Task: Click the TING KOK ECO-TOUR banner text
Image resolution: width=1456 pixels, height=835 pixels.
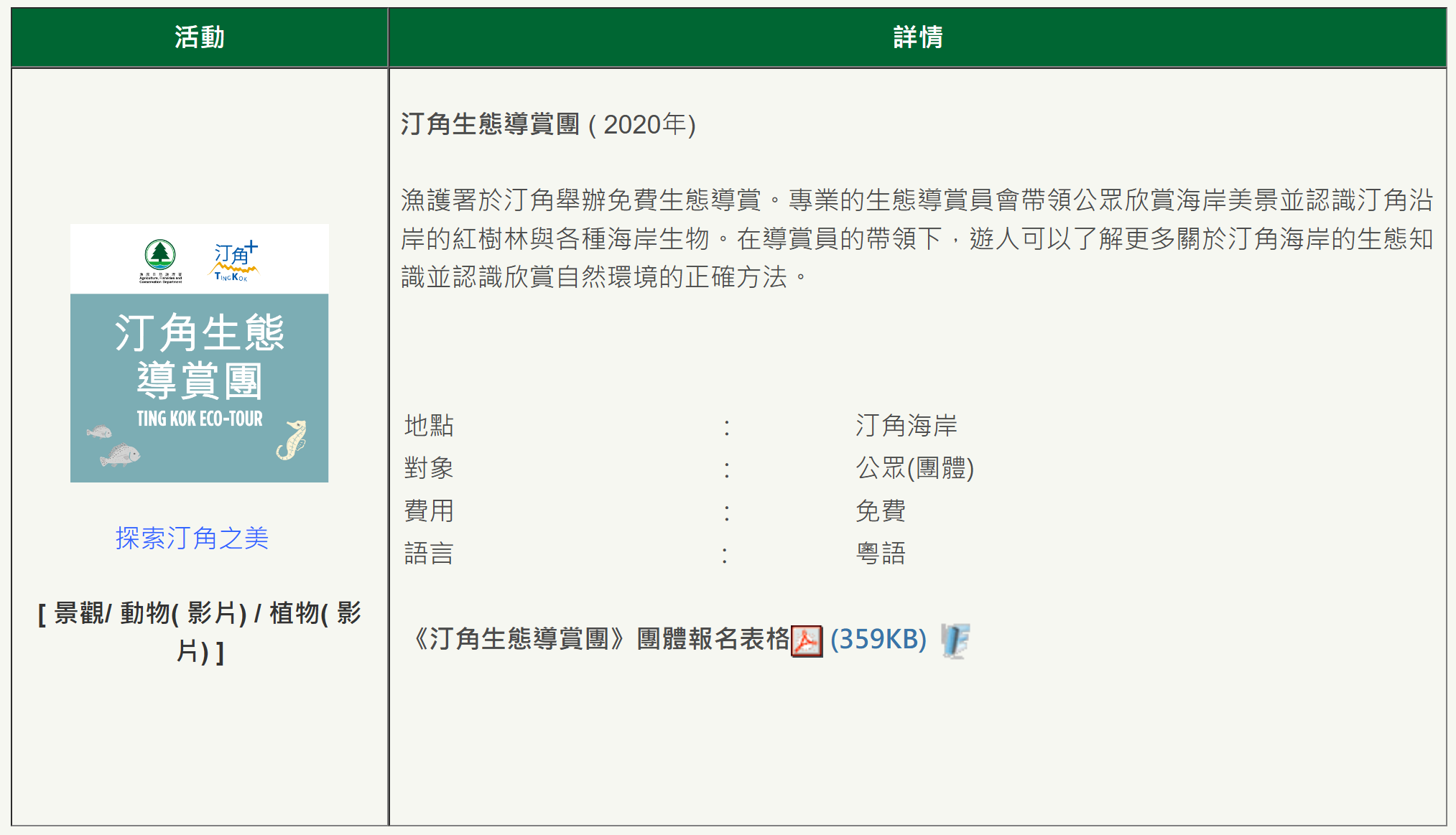Action: click(x=200, y=419)
